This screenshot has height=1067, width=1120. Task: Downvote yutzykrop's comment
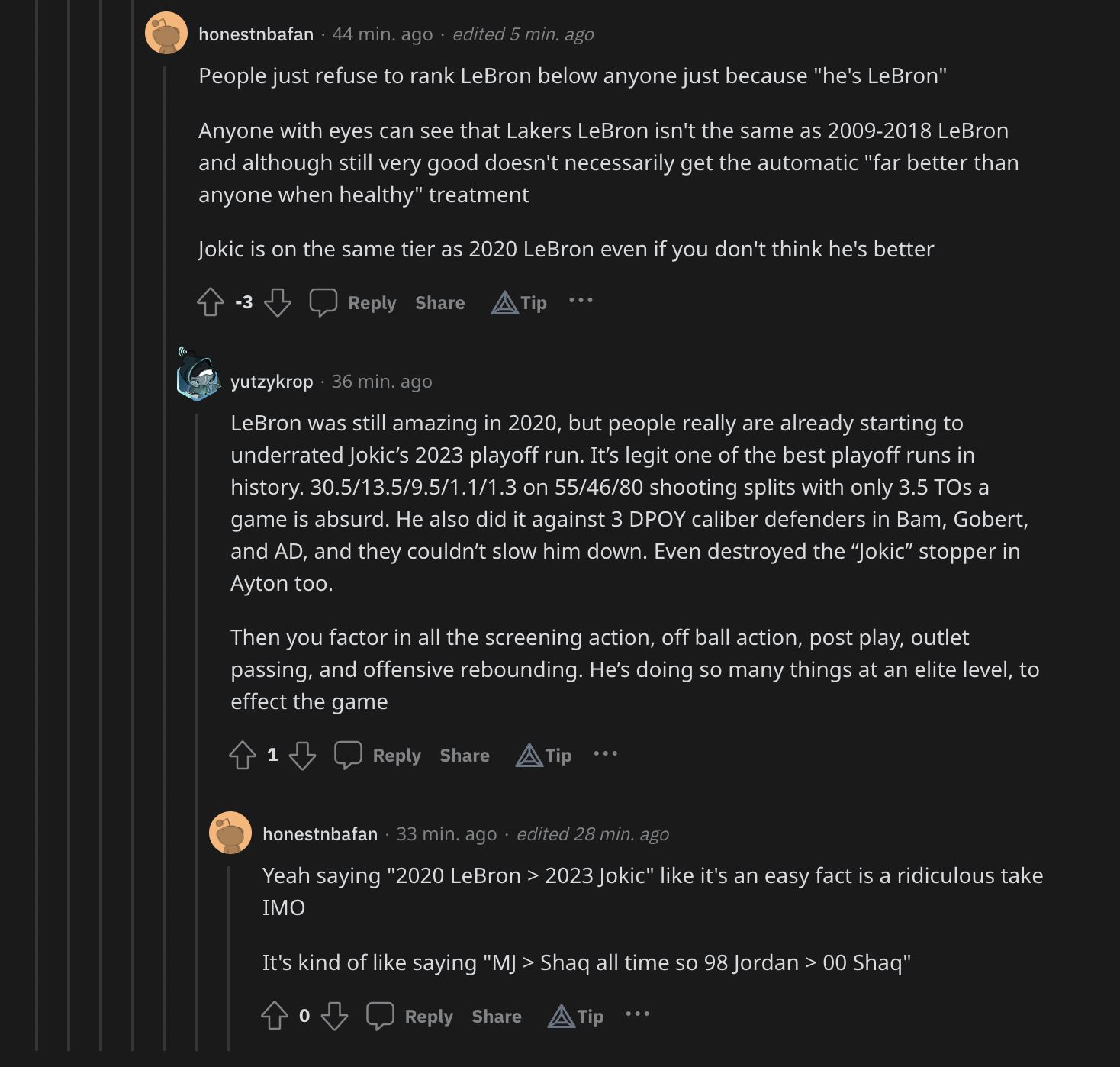click(302, 755)
